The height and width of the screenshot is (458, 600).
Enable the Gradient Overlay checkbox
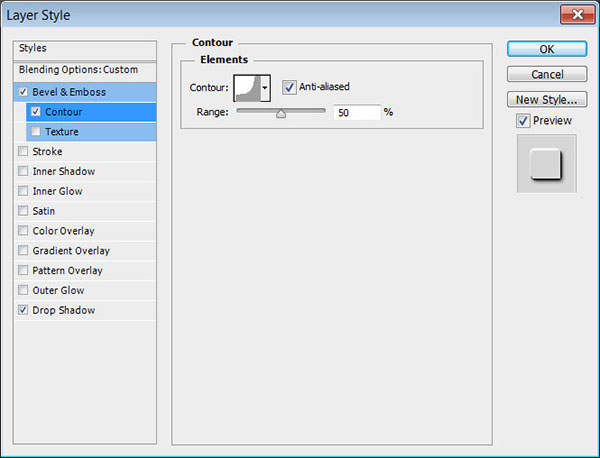(23, 251)
